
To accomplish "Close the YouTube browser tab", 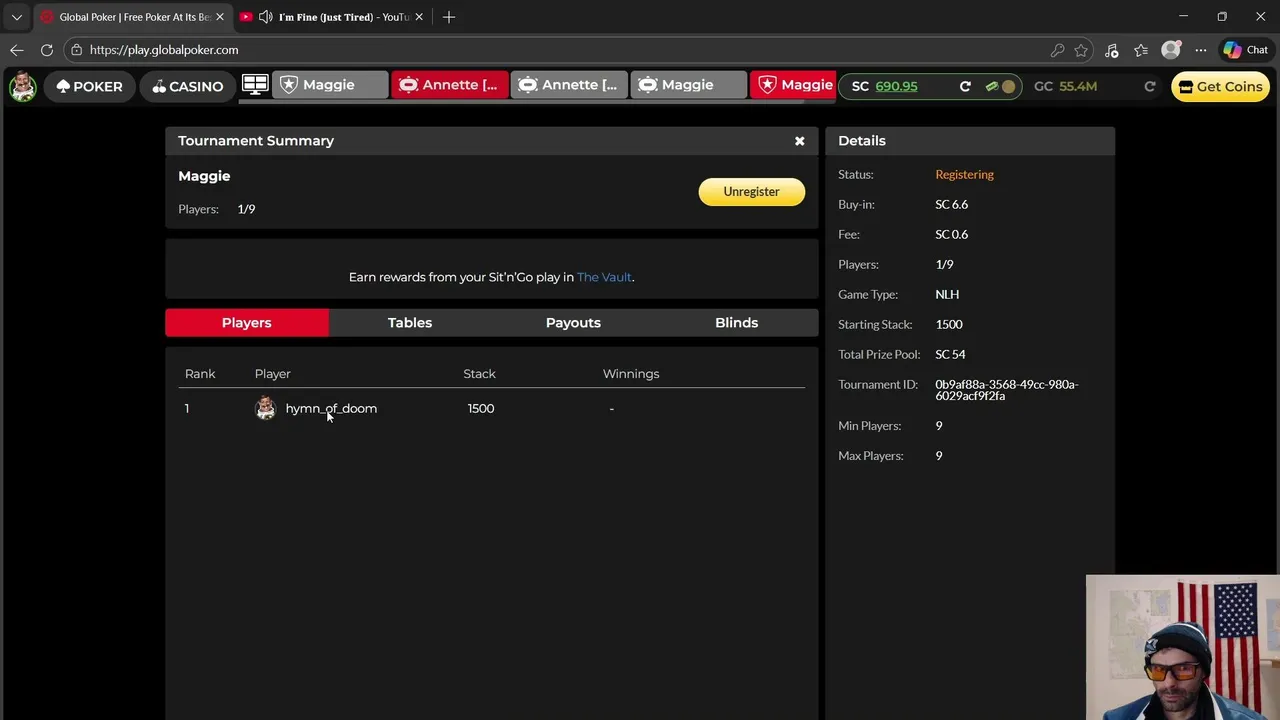I will tap(419, 17).
